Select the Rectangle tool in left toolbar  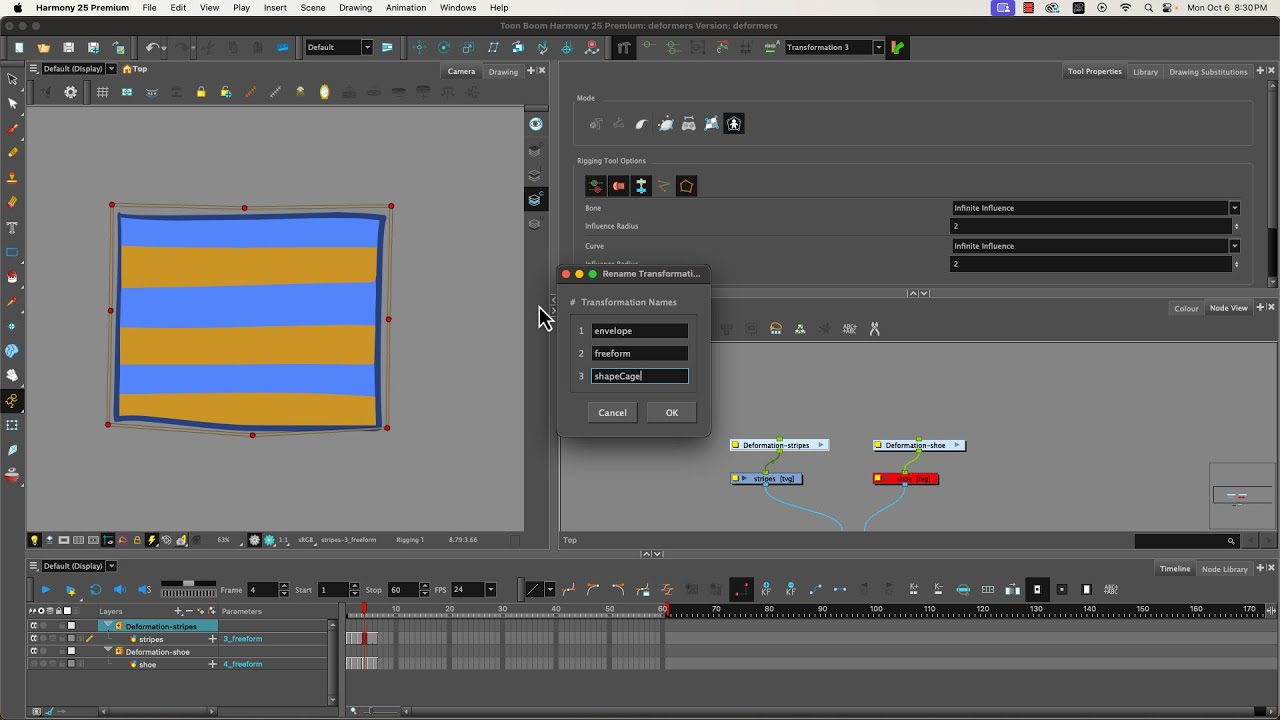(x=12, y=252)
